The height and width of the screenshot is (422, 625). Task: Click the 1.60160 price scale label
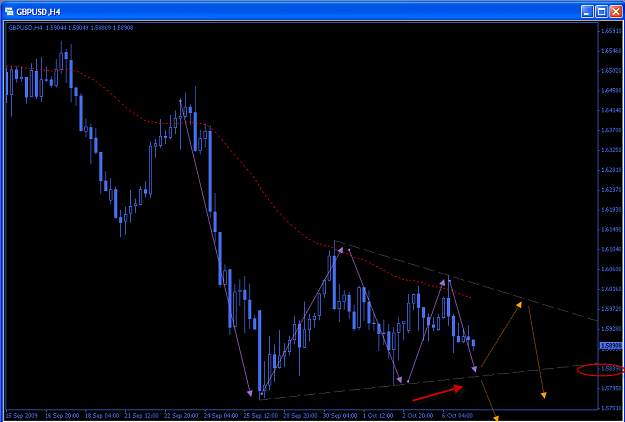613,289
